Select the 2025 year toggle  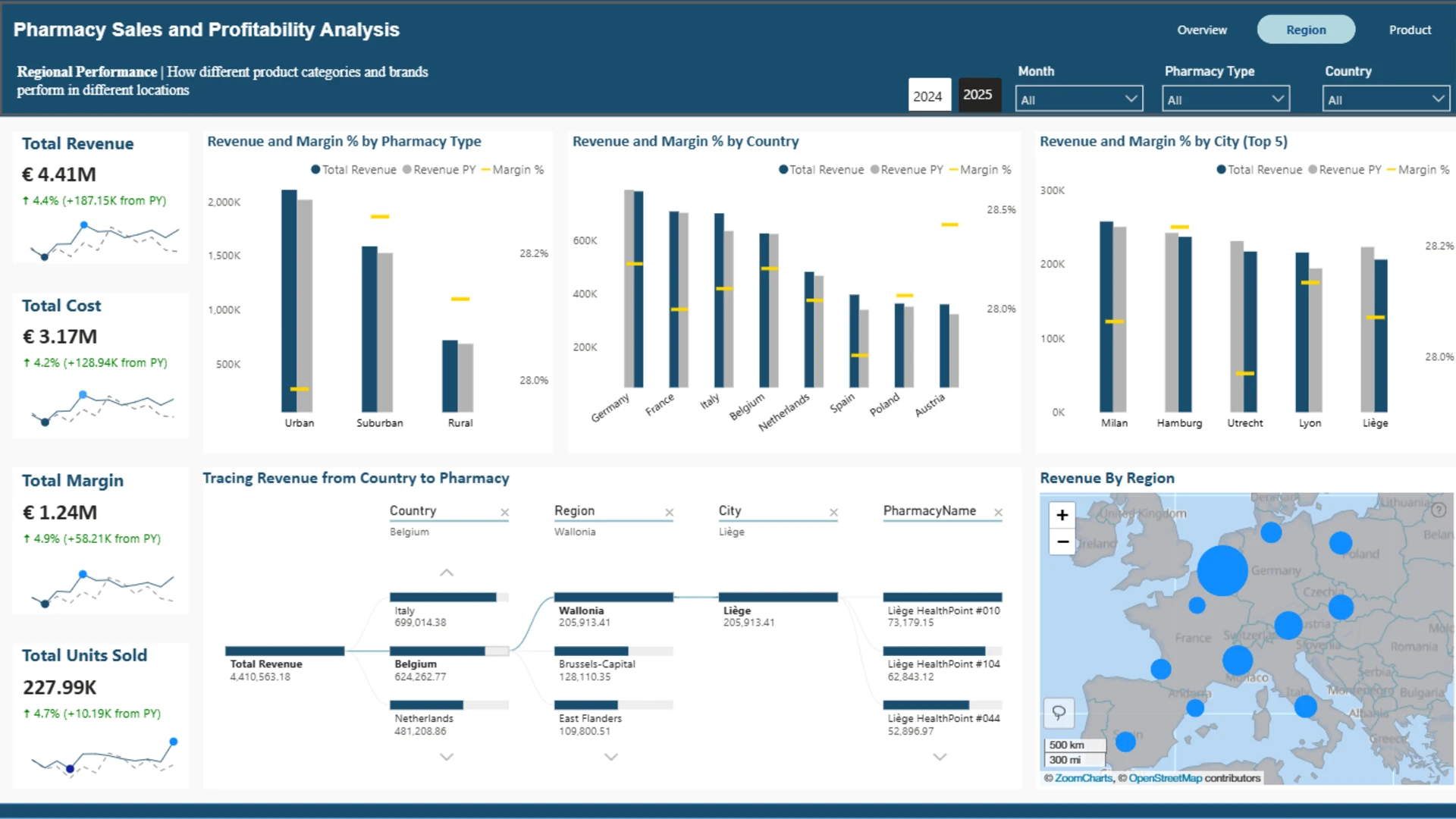pos(978,95)
